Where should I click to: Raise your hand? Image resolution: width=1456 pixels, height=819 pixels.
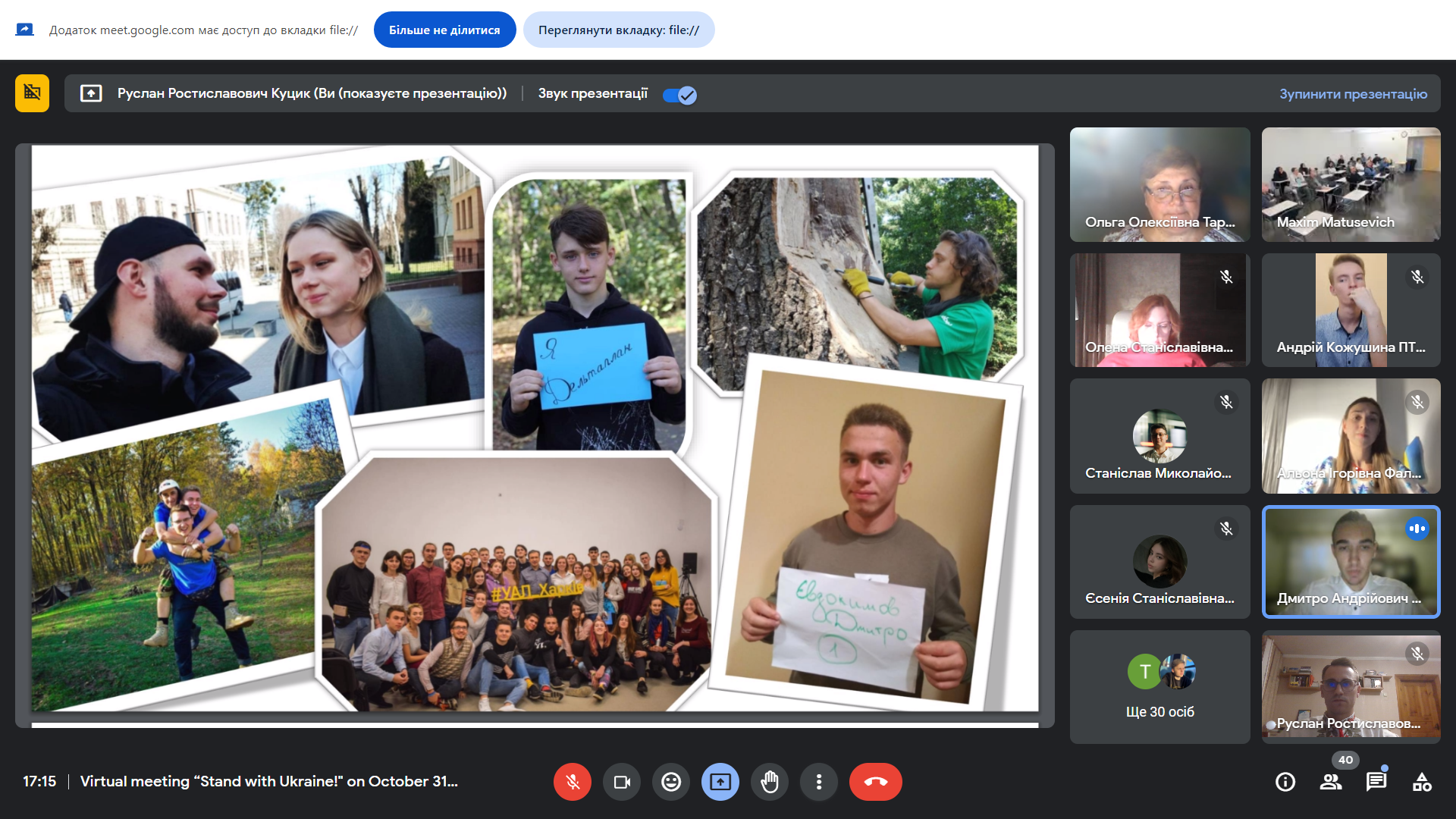tap(770, 782)
